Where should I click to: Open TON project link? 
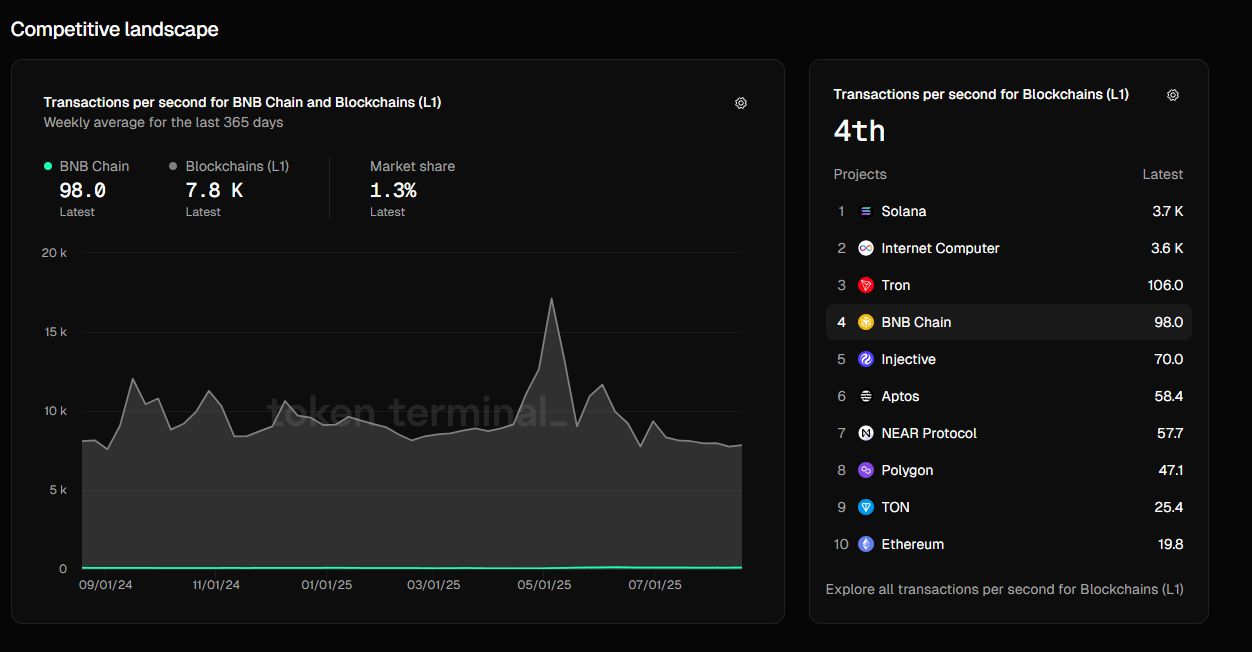click(896, 507)
